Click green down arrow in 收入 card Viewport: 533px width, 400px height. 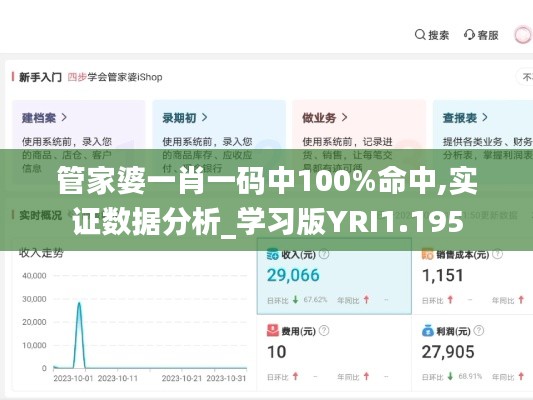point(295,300)
